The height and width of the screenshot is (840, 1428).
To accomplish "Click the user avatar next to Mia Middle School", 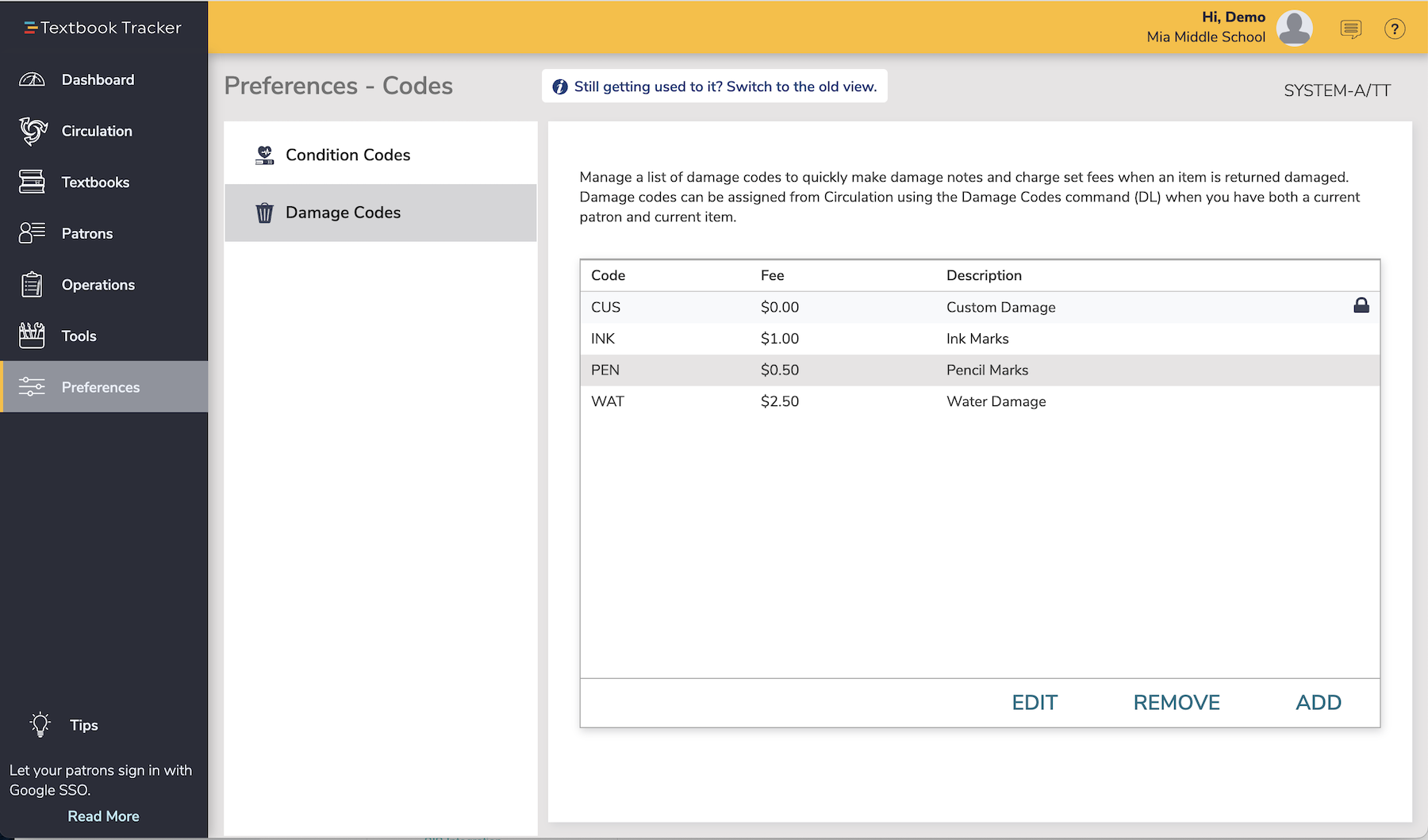I will click(1294, 27).
